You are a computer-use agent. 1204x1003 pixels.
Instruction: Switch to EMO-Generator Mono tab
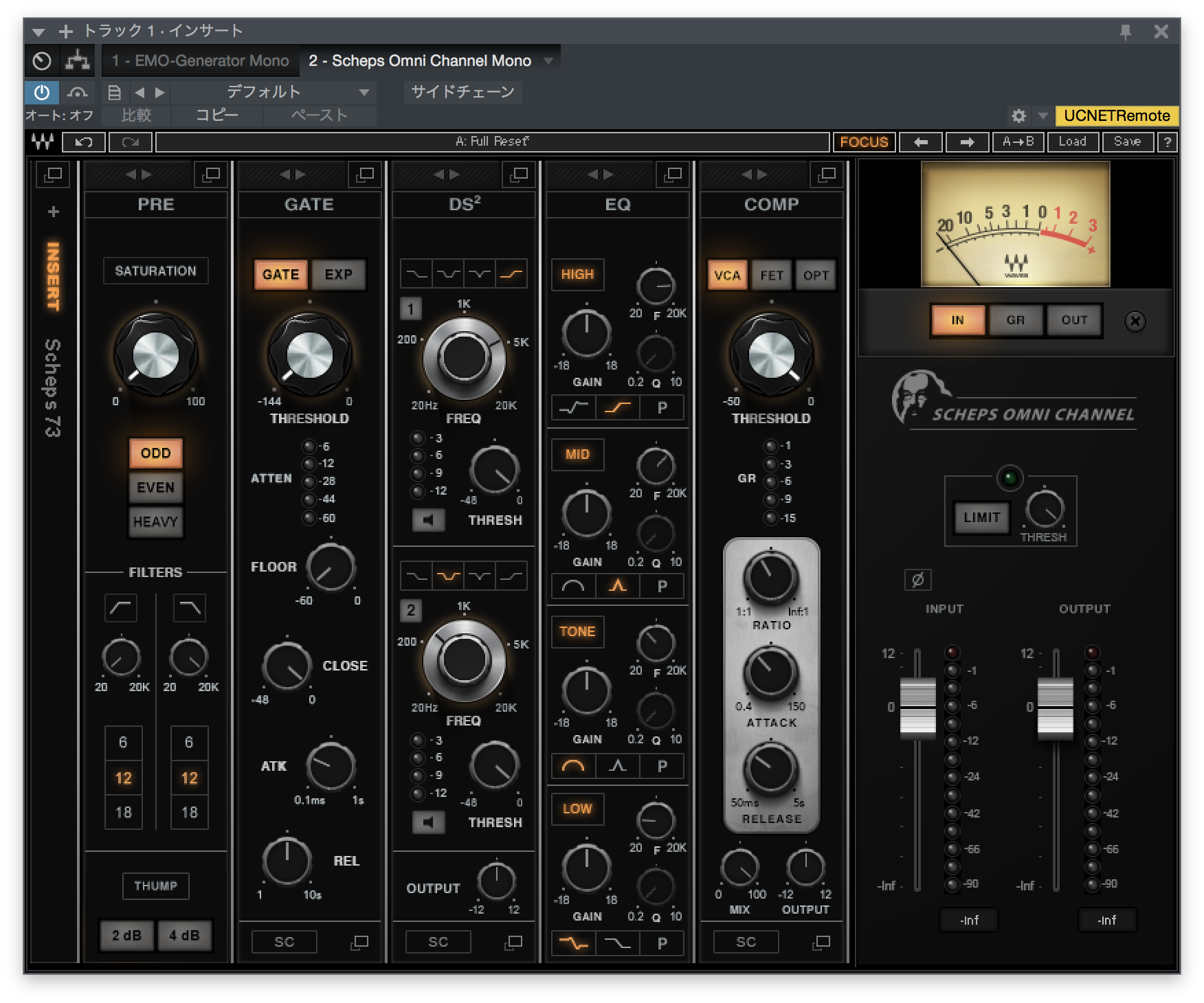[200, 60]
